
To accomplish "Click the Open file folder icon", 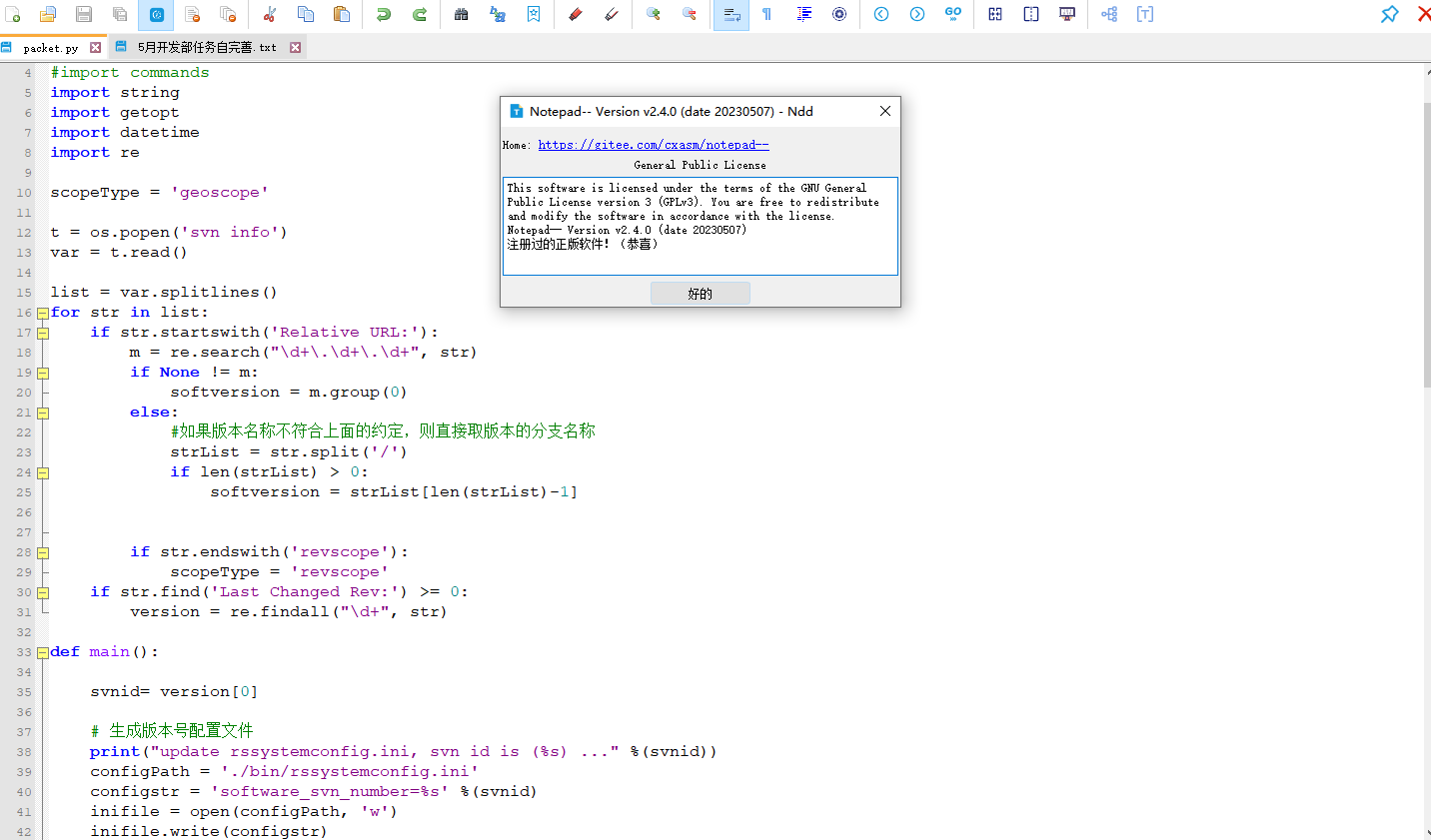I will click(48, 14).
